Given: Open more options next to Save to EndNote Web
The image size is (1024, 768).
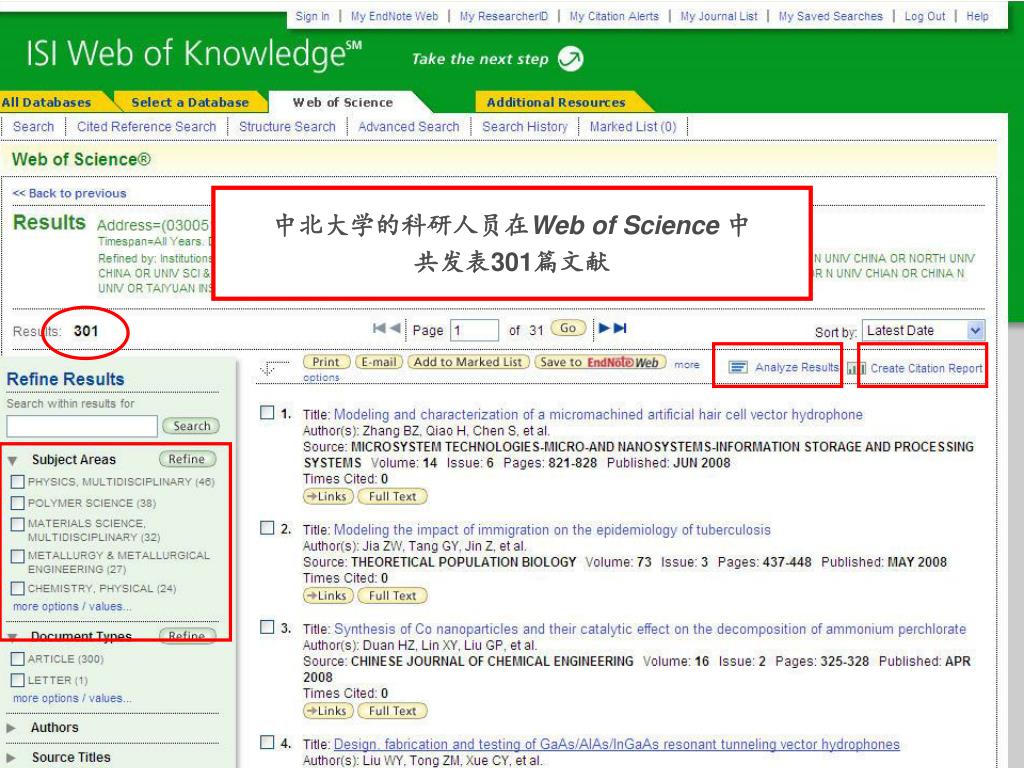Looking at the screenshot, I should (686, 364).
